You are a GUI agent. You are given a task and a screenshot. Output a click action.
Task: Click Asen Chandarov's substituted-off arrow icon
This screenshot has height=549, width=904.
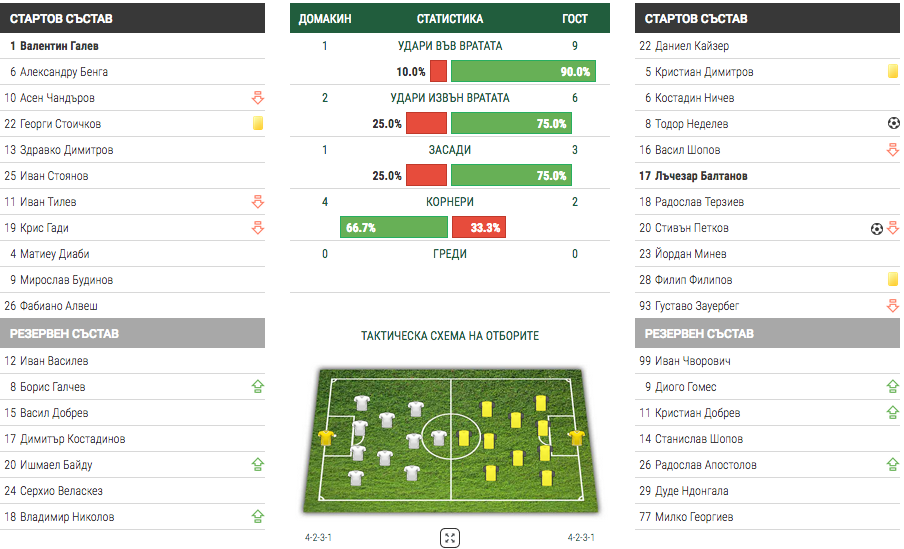pyautogui.click(x=257, y=98)
